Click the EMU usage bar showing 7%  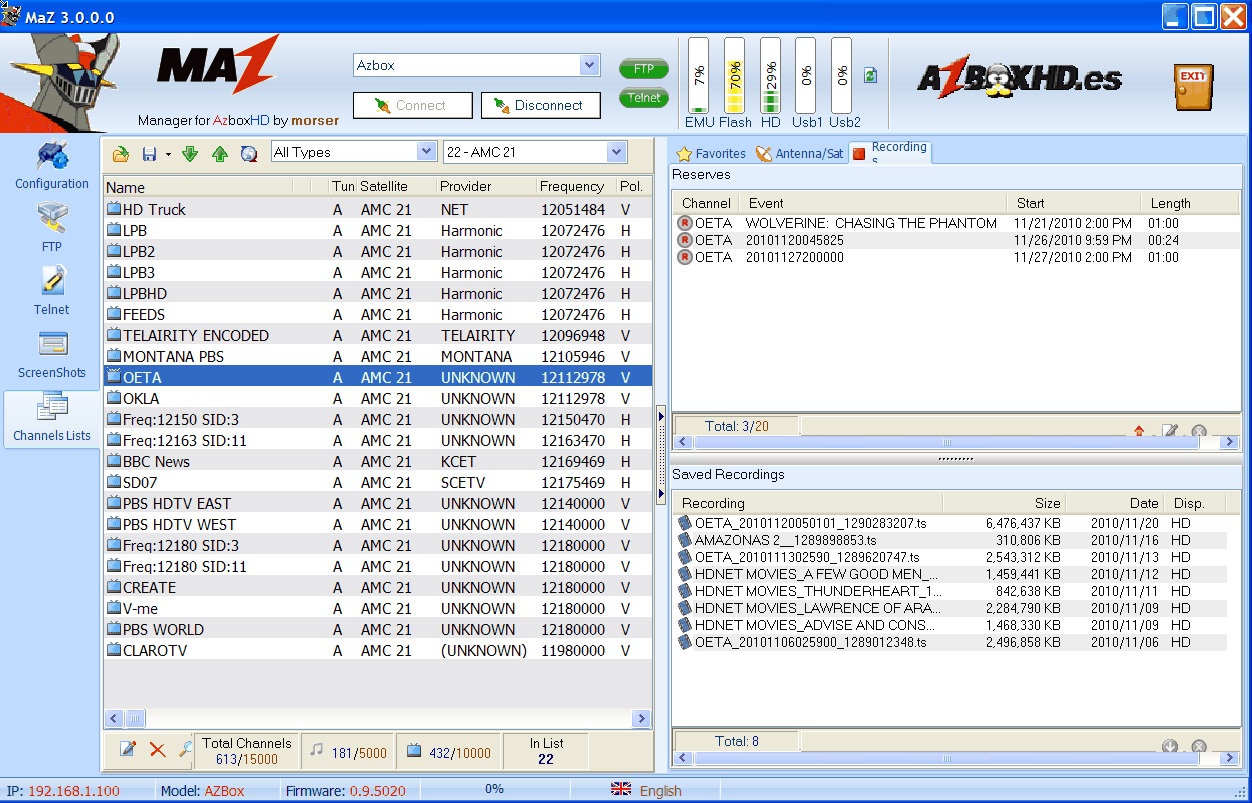point(699,76)
